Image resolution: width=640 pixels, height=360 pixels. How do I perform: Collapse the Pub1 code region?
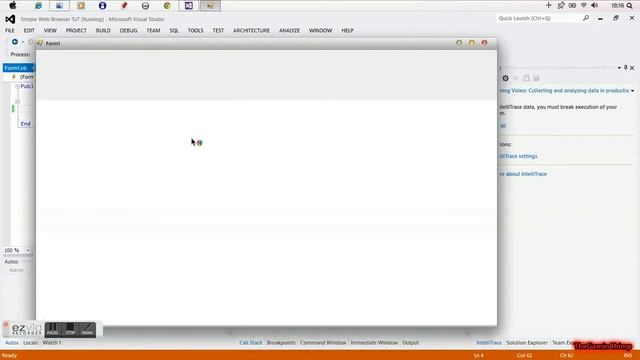click(17, 86)
